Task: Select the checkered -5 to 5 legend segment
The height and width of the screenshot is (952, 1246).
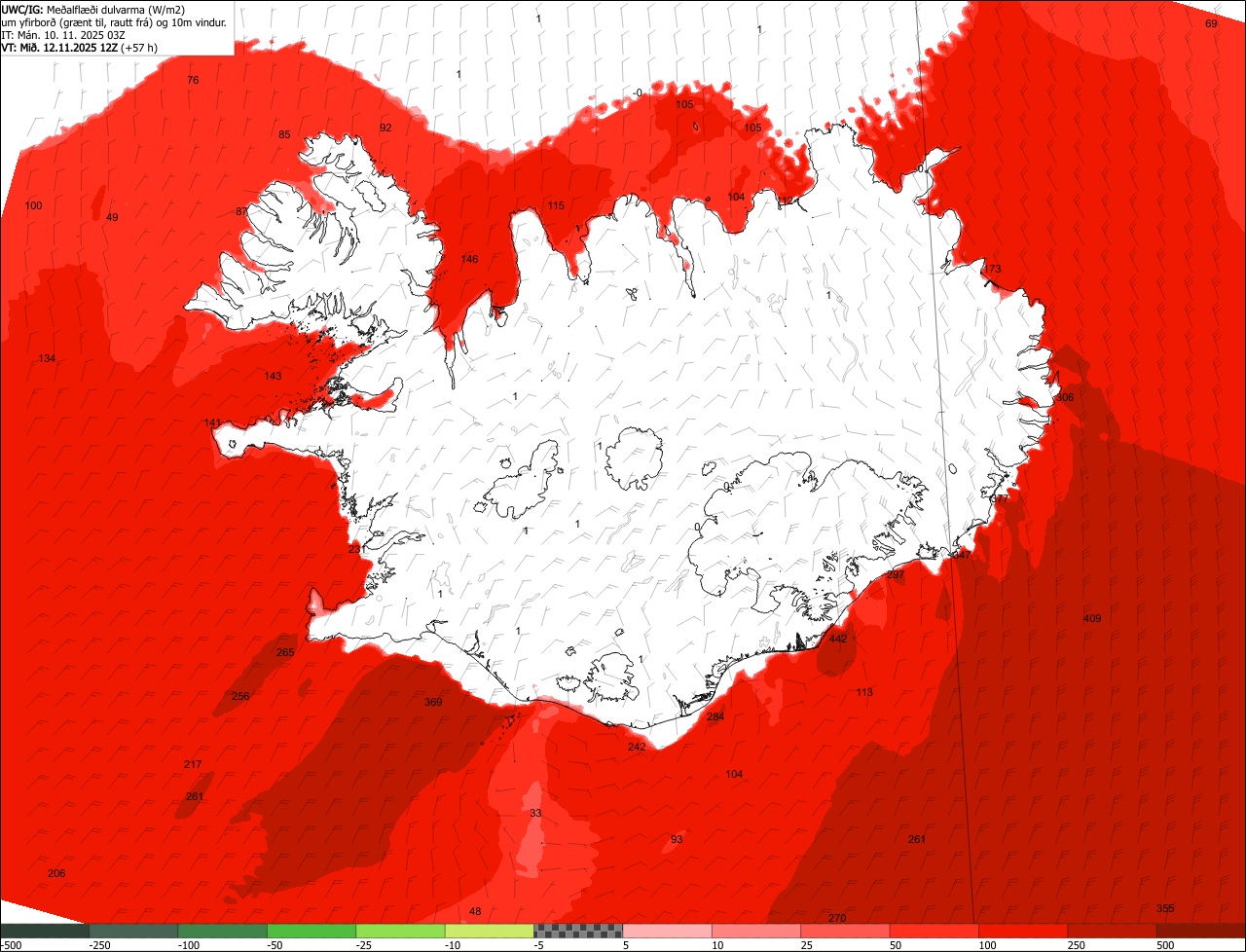Action: pyautogui.click(x=578, y=931)
